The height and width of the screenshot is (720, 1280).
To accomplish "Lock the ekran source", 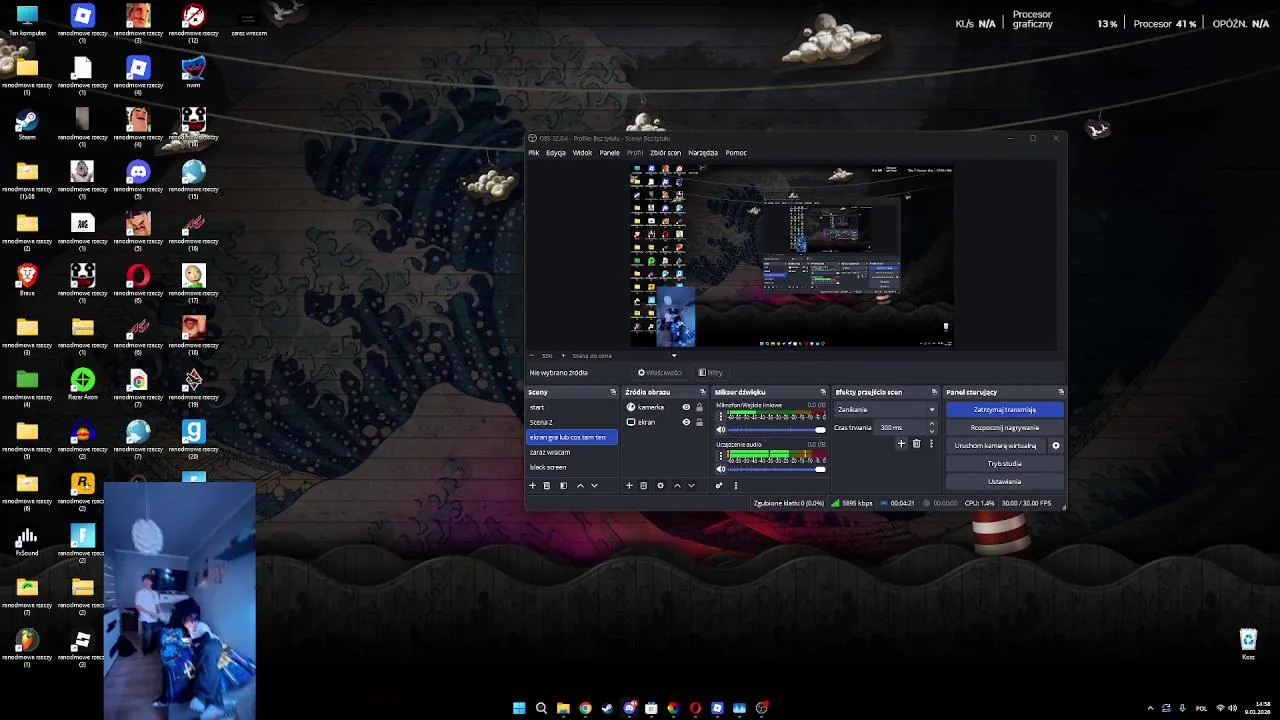I will pos(699,422).
